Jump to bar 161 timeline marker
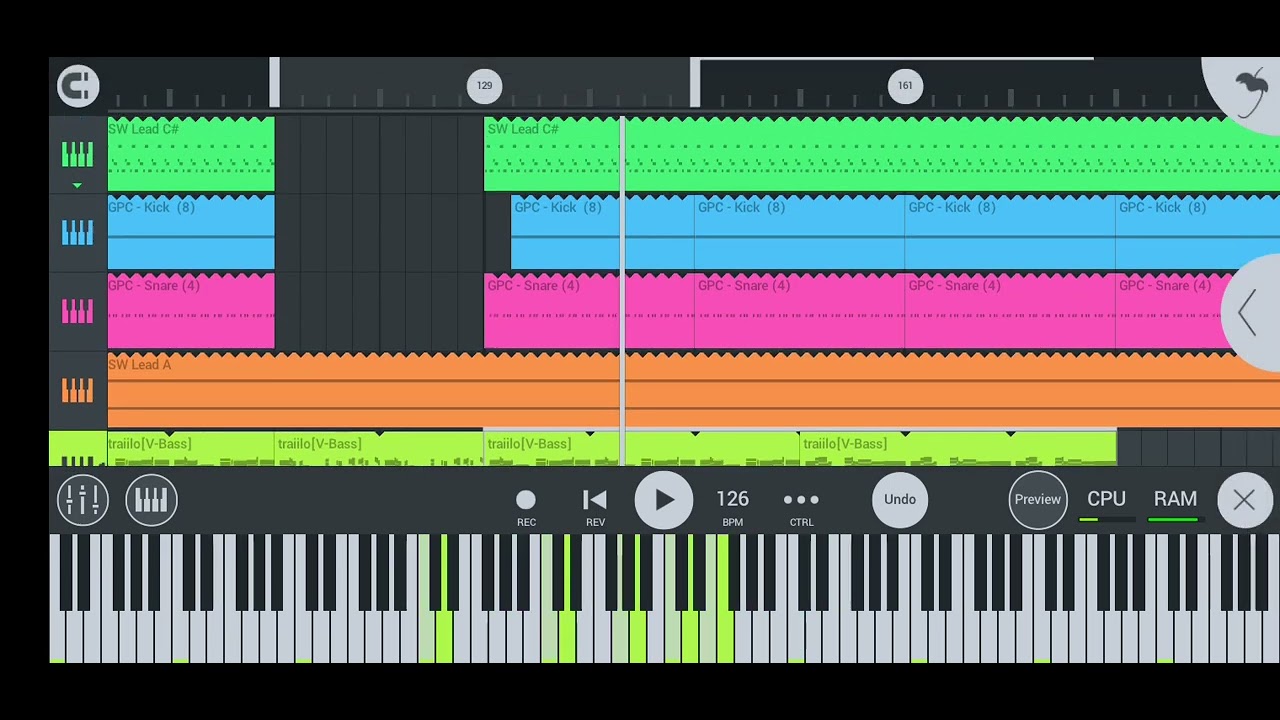Viewport: 1280px width, 720px height. coord(905,85)
